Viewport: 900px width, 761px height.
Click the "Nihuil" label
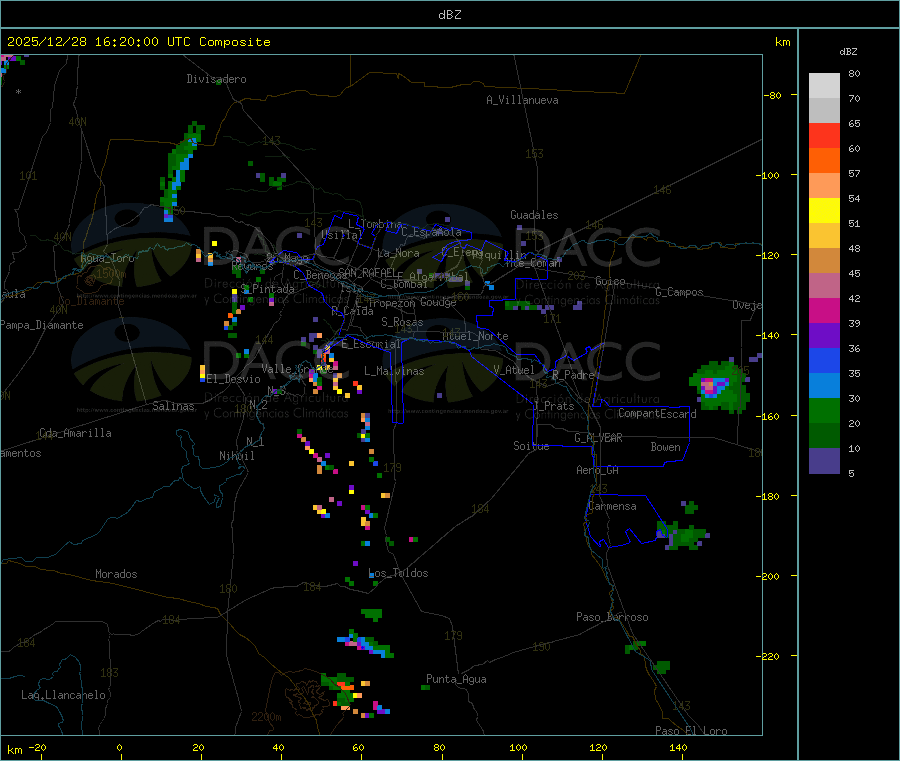pyautogui.click(x=237, y=456)
